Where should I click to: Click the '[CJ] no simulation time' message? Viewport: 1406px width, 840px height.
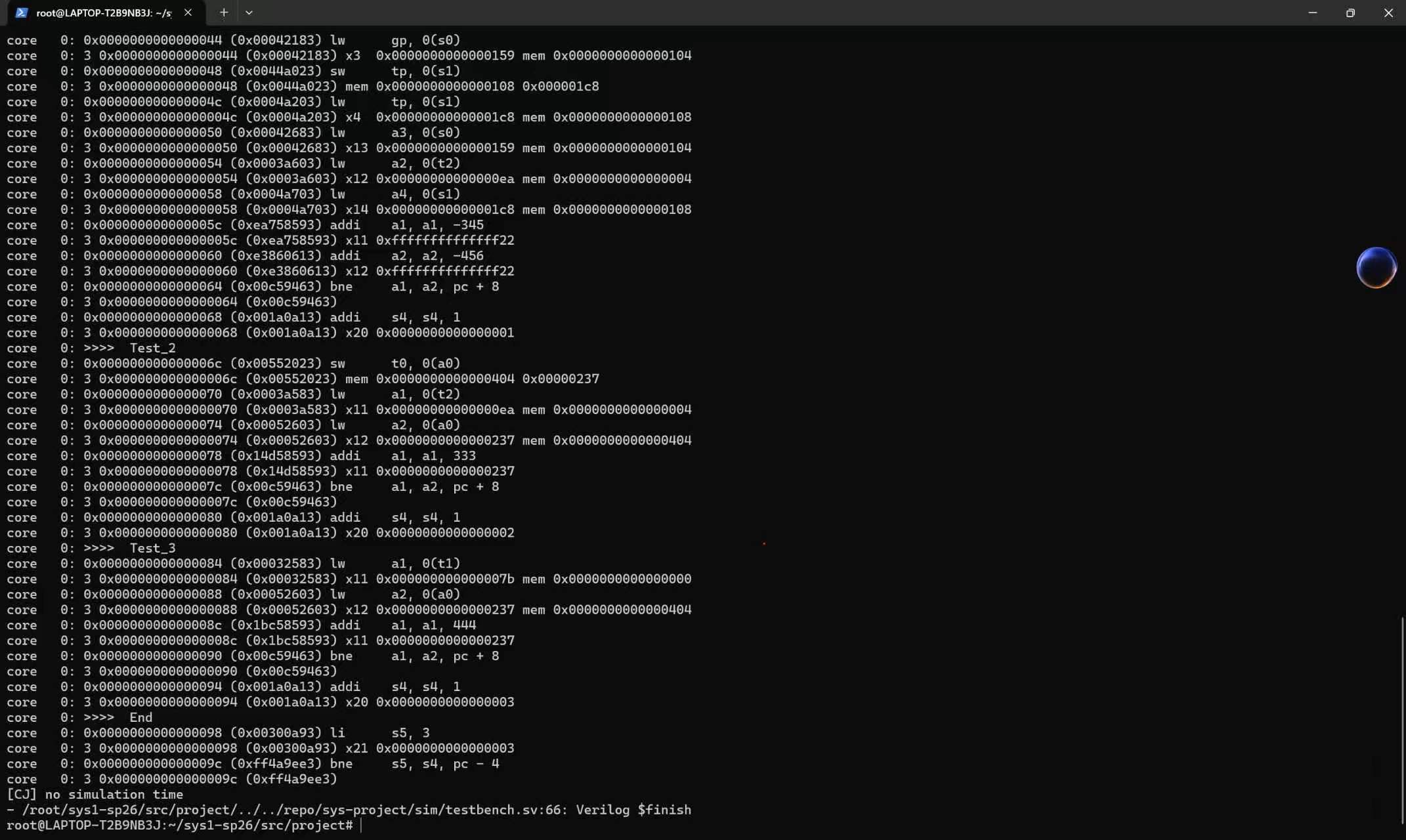click(95, 795)
